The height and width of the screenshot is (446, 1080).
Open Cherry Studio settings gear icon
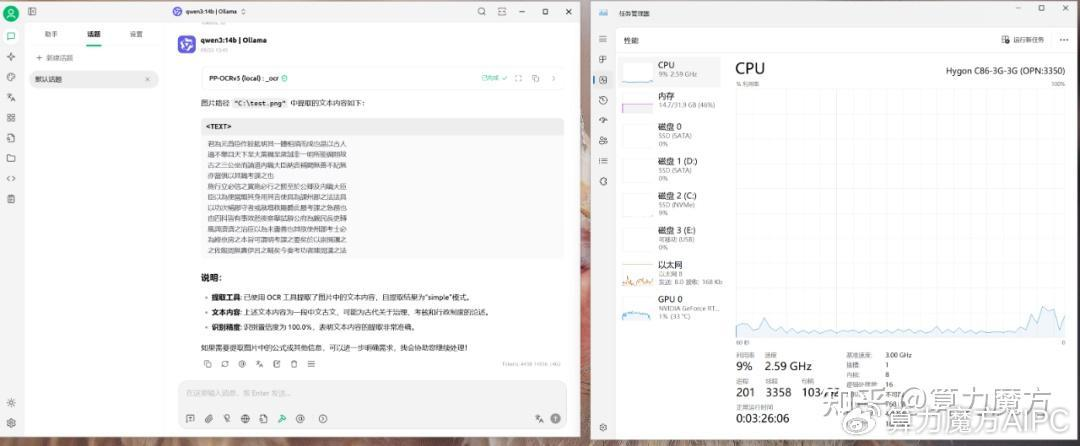pyautogui.click(x=11, y=423)
